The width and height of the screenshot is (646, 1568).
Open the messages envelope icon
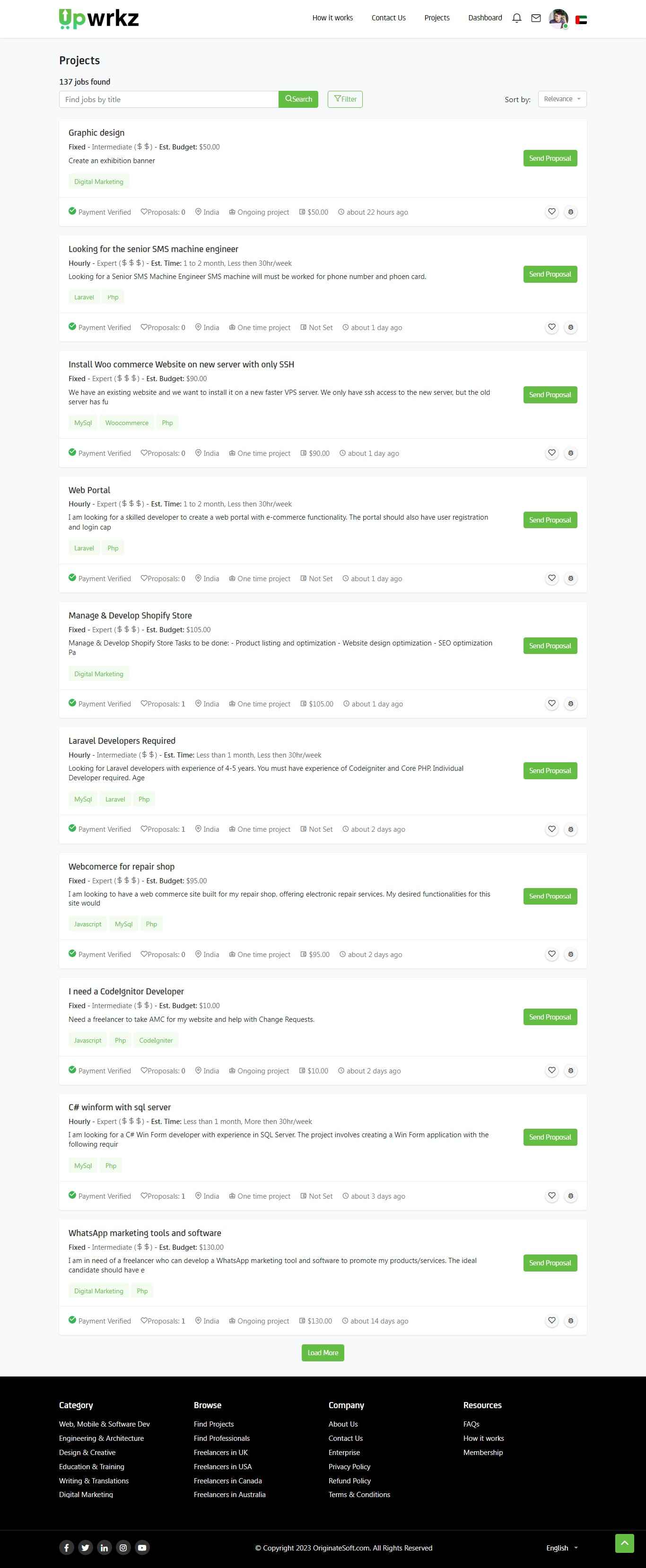536,18
